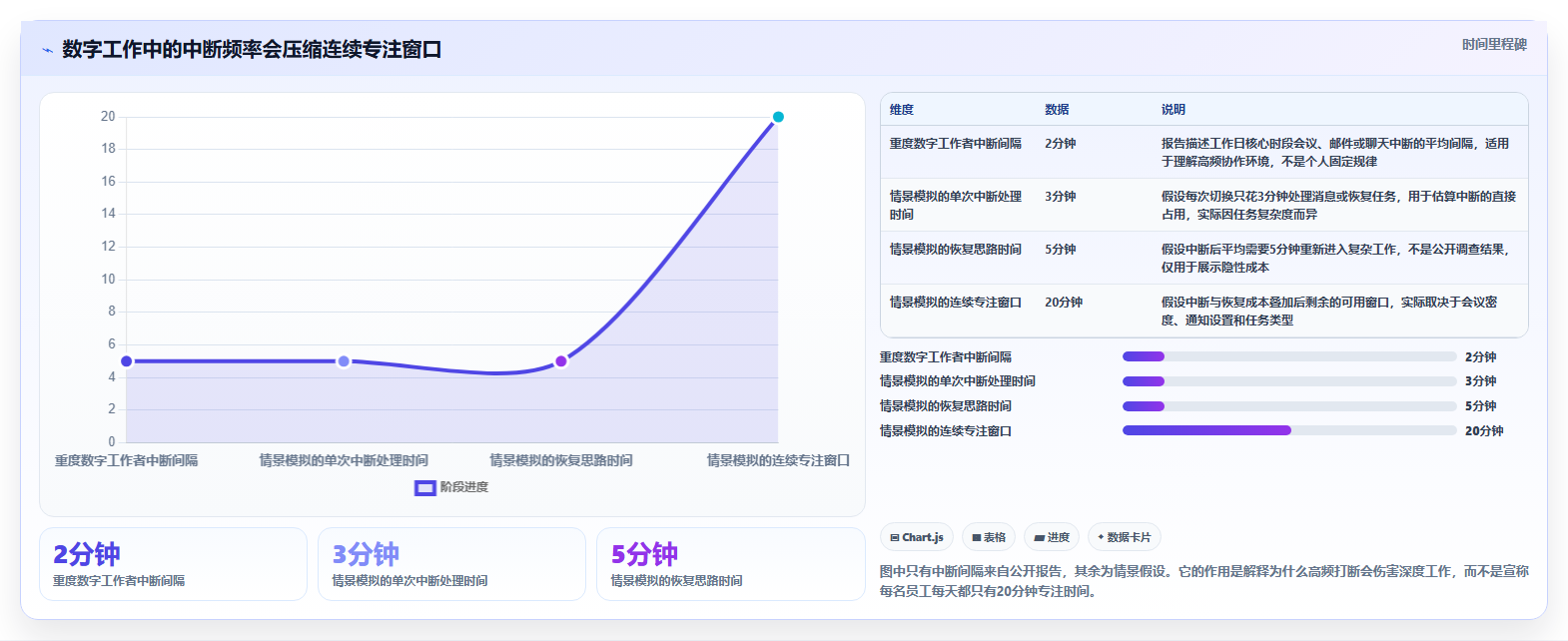Screen dimensions: 1568x641
Task: Click the pulse icon beside the page title
Action: (x=47, y=50)
